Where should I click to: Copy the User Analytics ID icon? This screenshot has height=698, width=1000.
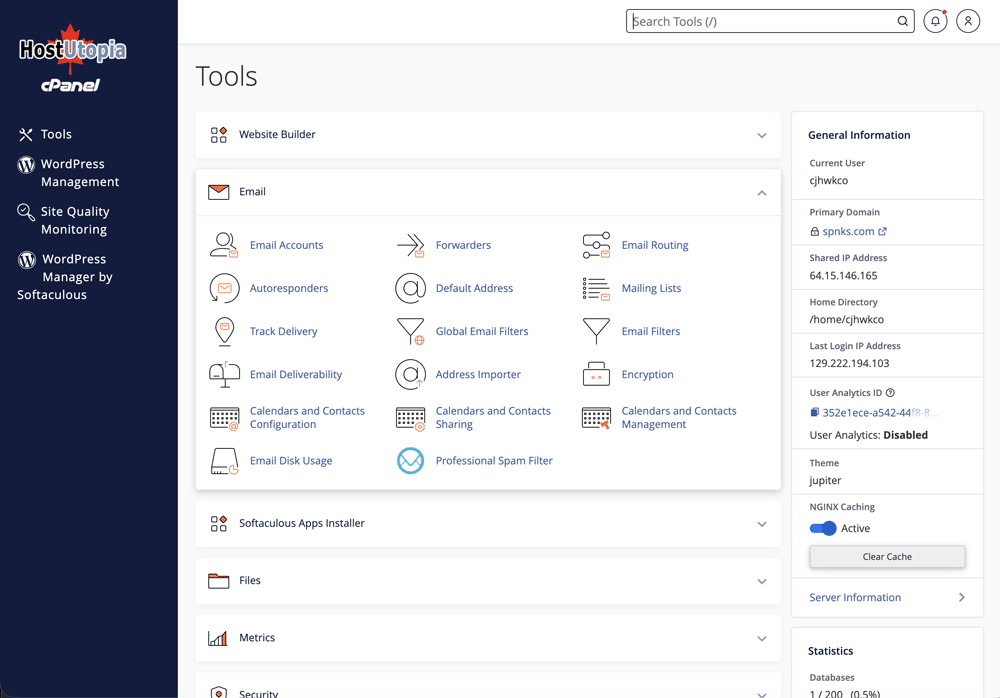[x=815, y=412]
